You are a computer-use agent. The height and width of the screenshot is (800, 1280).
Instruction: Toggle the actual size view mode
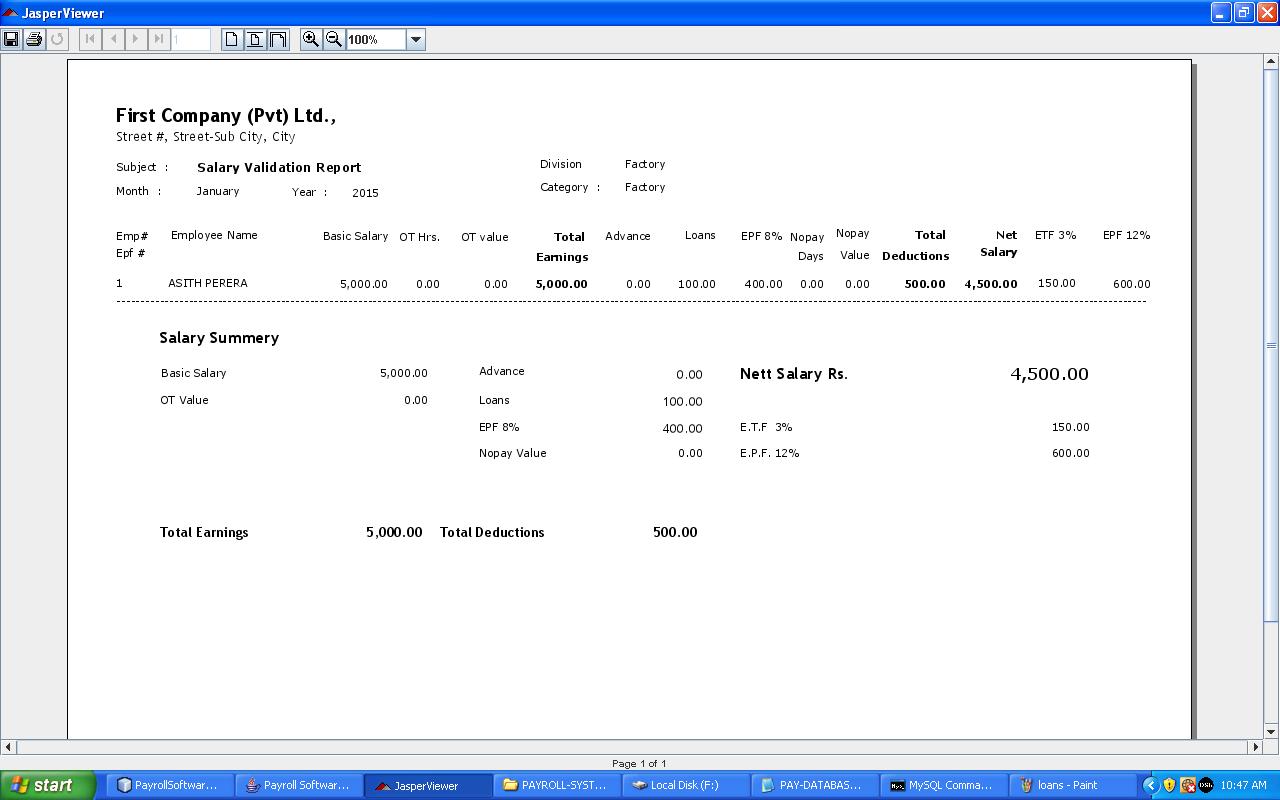[x=231, y=38]
